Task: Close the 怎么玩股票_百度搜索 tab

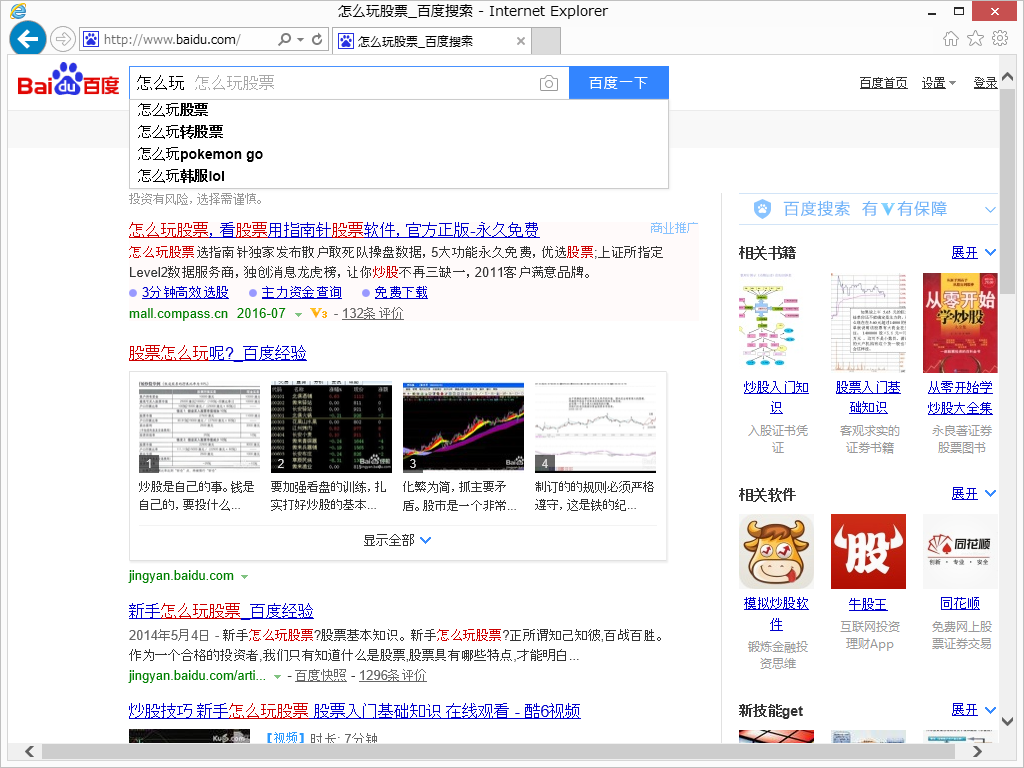Action: point(520,41)
